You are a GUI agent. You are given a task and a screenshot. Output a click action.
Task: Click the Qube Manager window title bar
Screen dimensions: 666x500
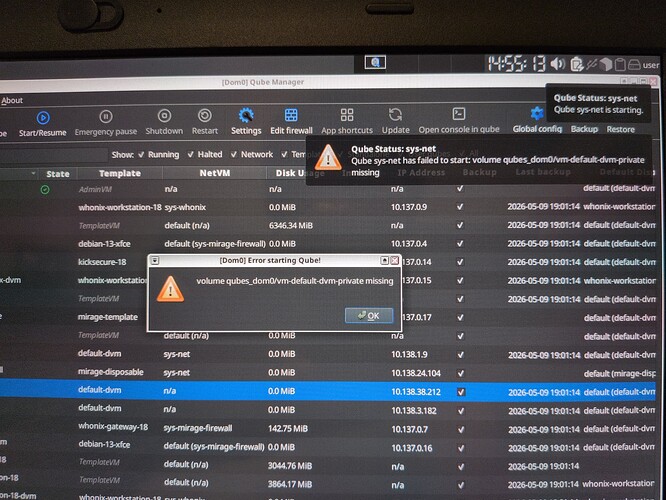point(263,82)
